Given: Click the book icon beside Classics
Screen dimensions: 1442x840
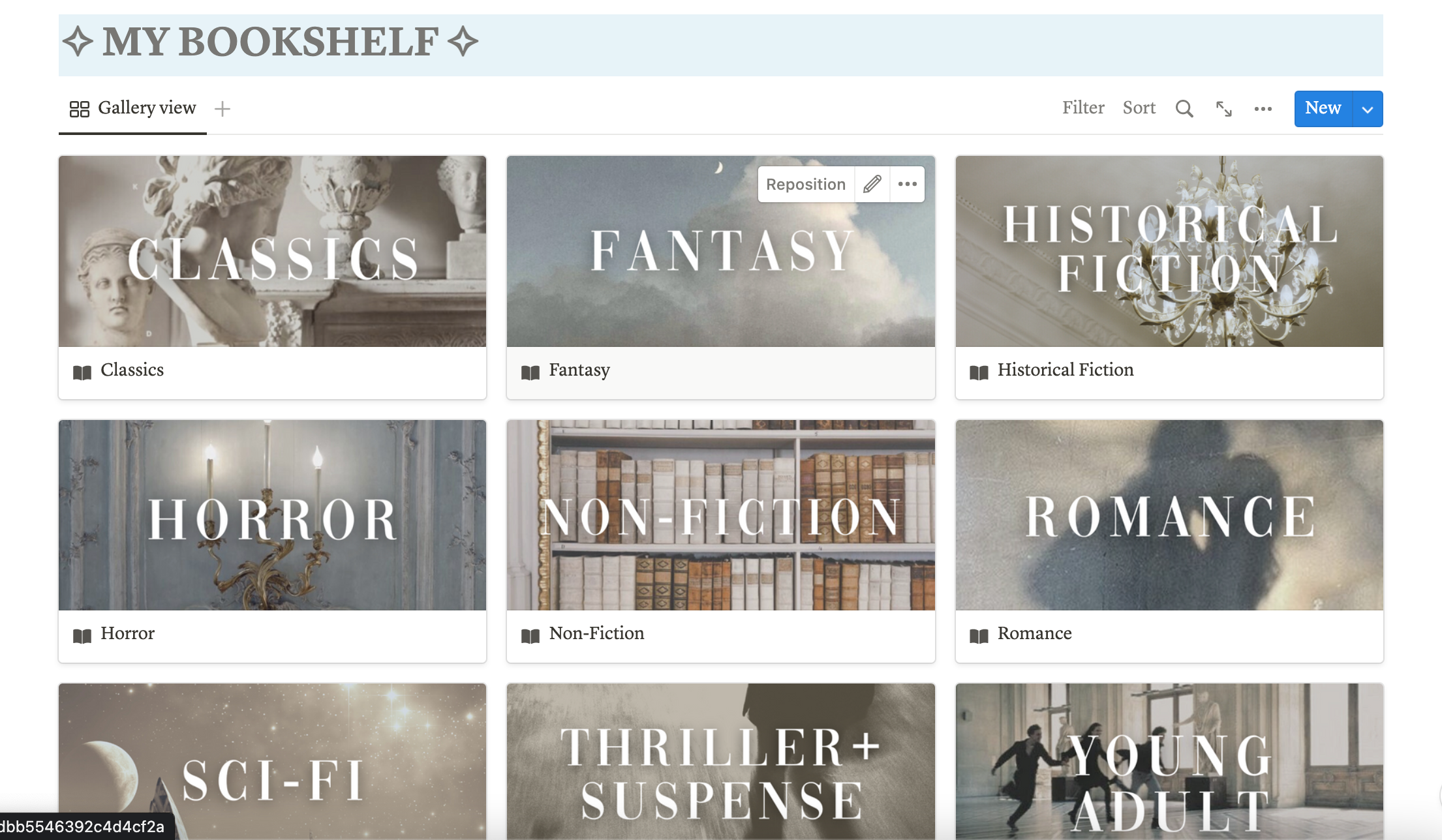Looking at the screenshot, I should pos(82,372).
